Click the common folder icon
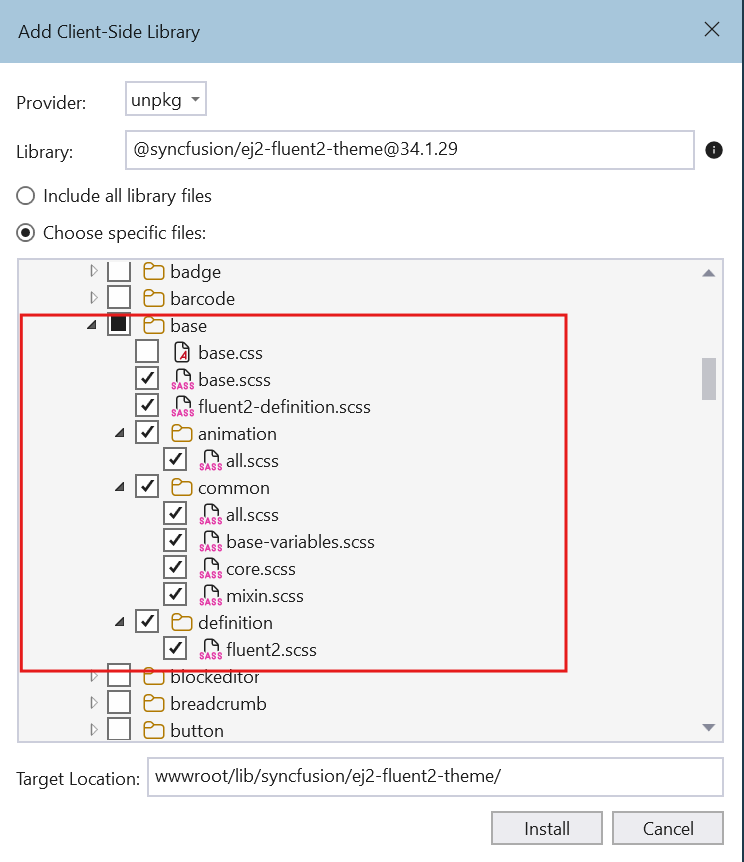 point(181,488)
